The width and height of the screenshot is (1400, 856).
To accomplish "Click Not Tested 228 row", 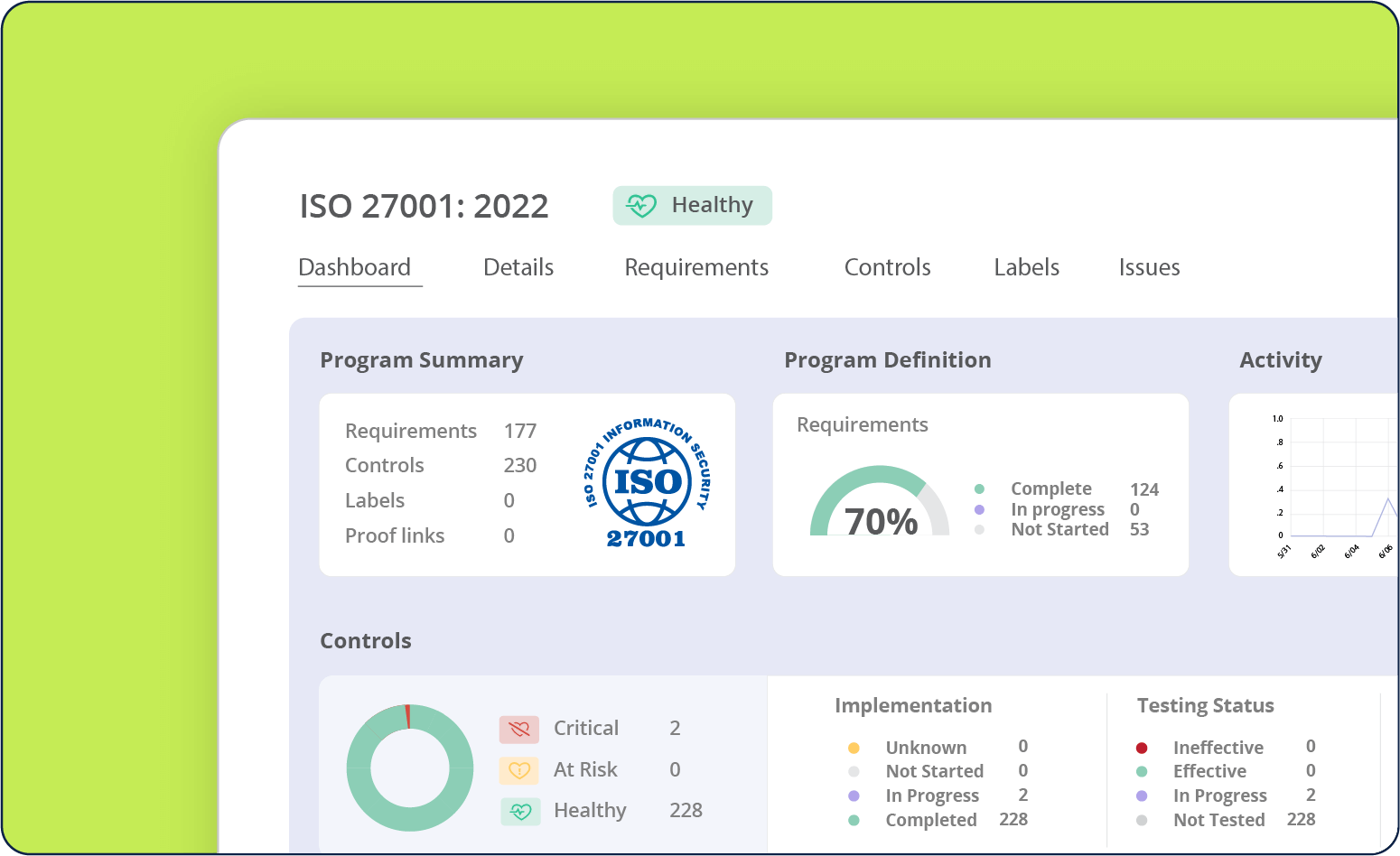I will pos(1226,820).
